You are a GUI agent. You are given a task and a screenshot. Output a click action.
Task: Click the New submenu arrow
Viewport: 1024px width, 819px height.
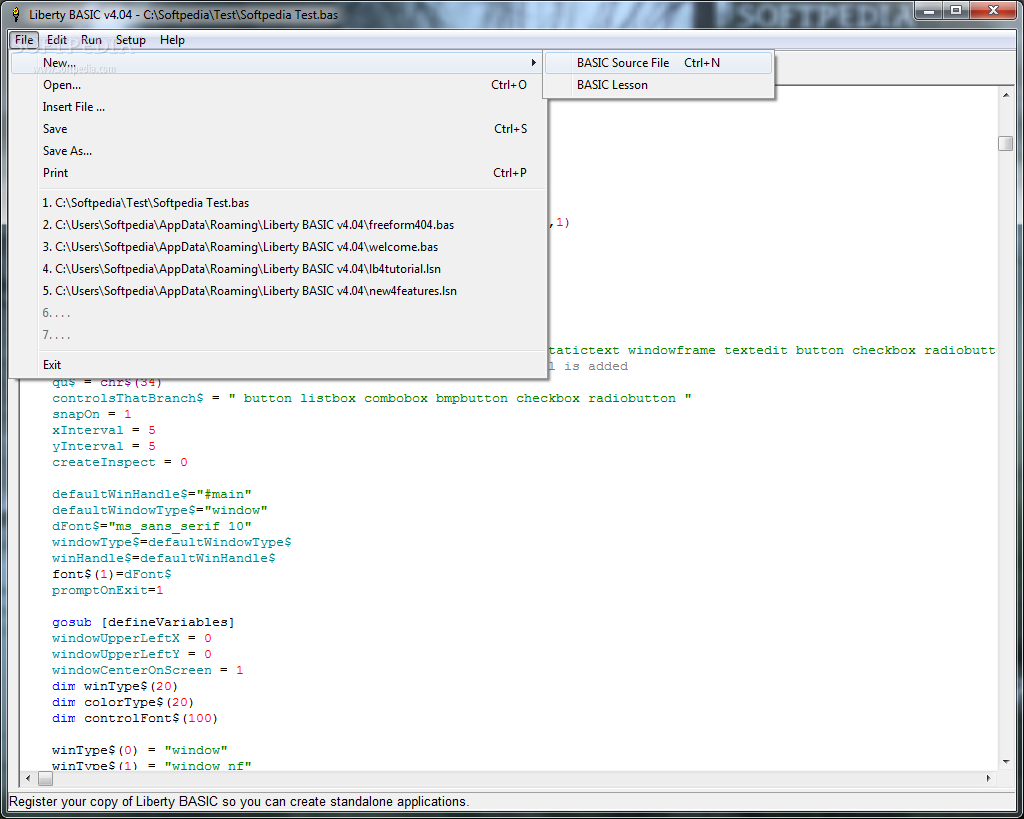tap(534, 63)
